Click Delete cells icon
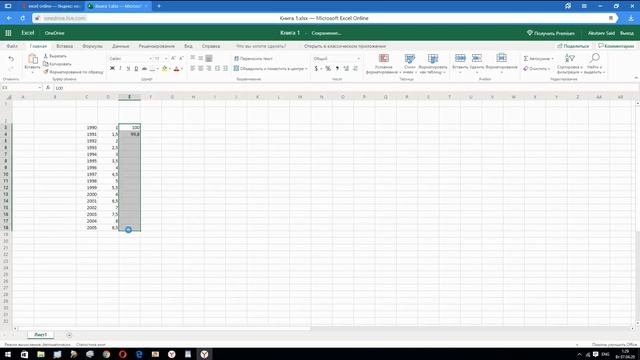640x360 pixels. (476, 58)
